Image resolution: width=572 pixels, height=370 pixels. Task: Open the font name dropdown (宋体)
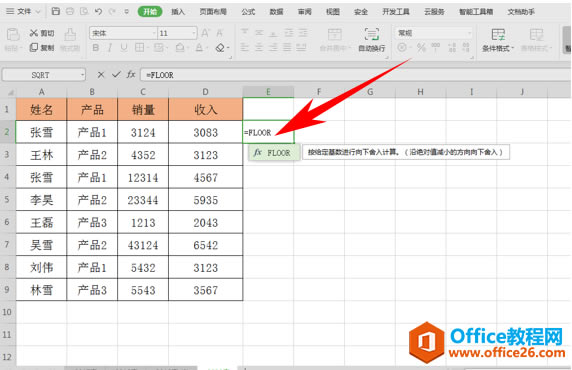tap(154, 33)
